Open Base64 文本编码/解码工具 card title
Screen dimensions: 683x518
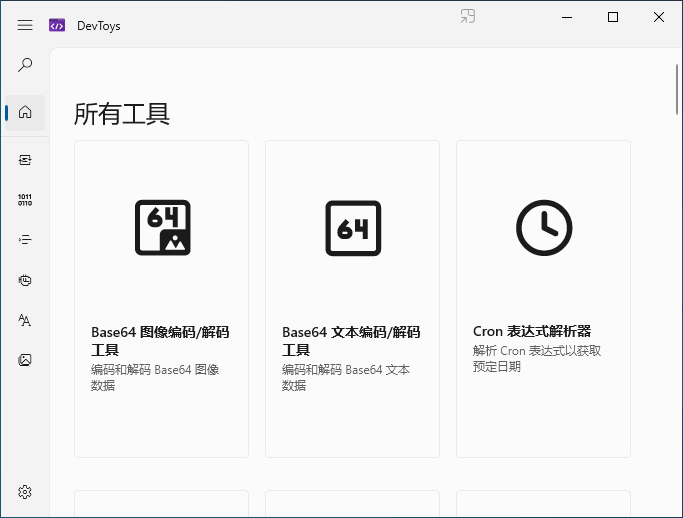[351, 341]
